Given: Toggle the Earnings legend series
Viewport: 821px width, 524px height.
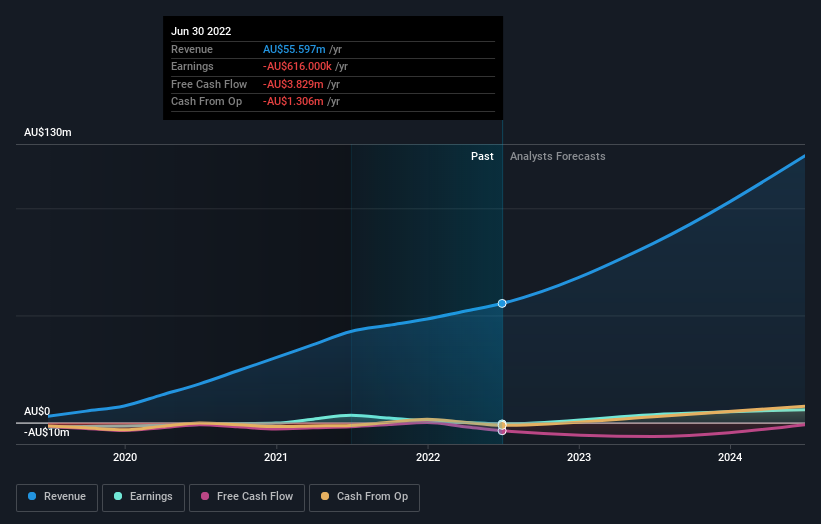Looking at the screenshot, I should [x=143, y=497].
